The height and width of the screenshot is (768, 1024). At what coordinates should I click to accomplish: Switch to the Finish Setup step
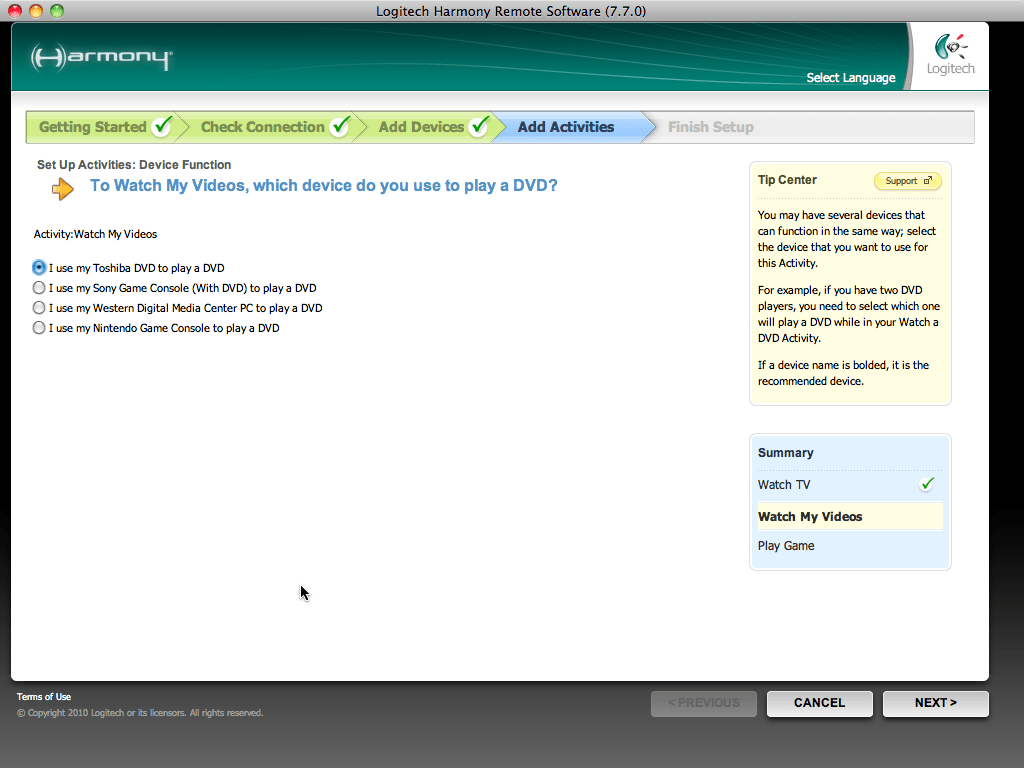710,127
